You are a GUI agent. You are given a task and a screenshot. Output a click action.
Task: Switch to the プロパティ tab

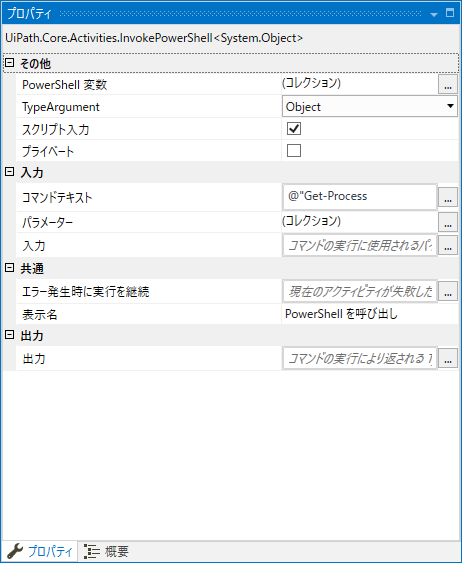pyautogui.click(x=39, y=551)
